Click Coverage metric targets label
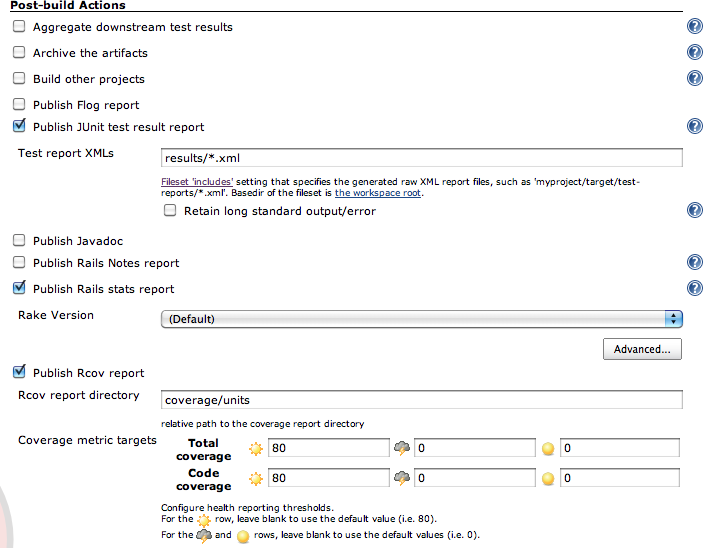 point(87,440)
